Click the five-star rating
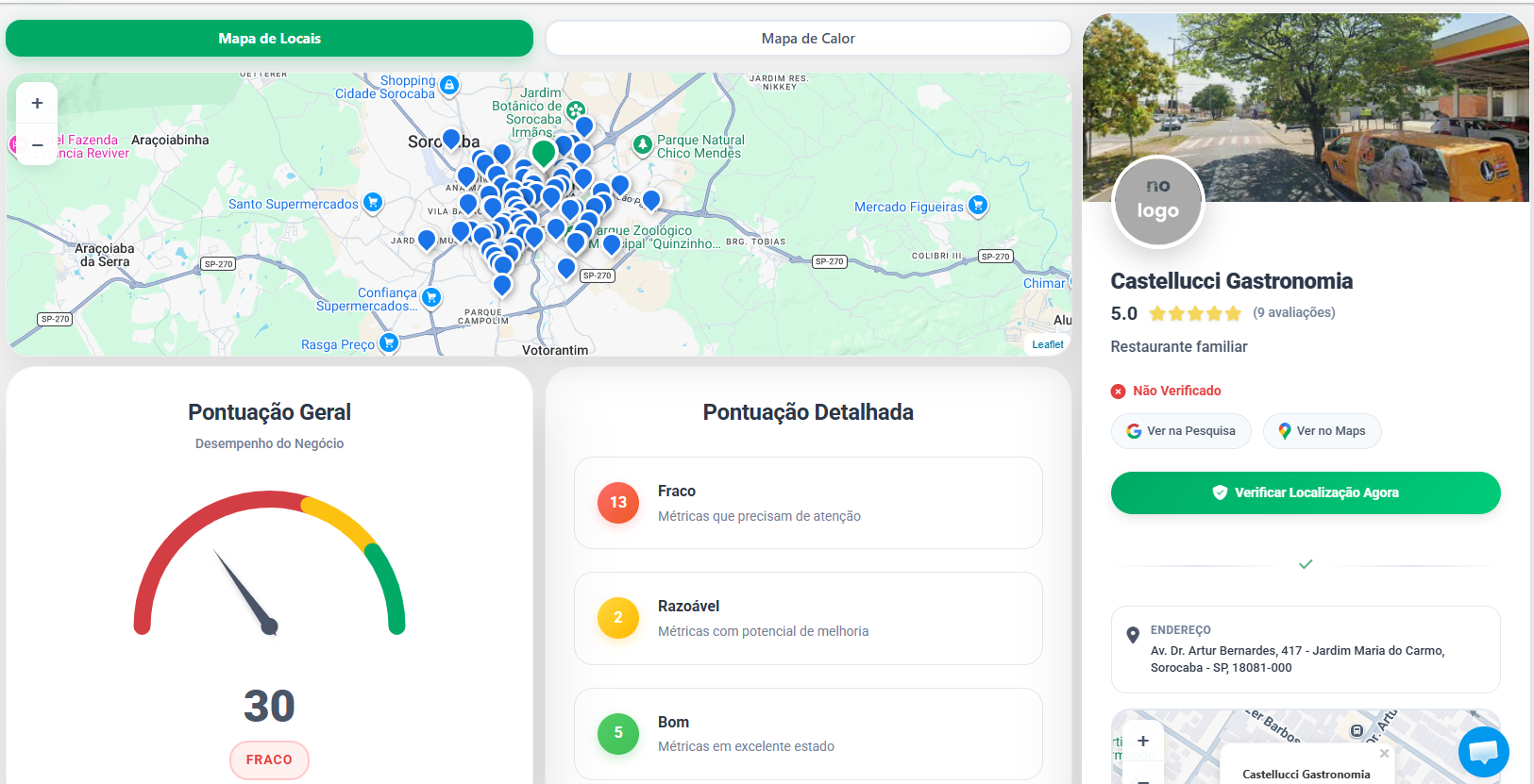 pos(1195,313)
